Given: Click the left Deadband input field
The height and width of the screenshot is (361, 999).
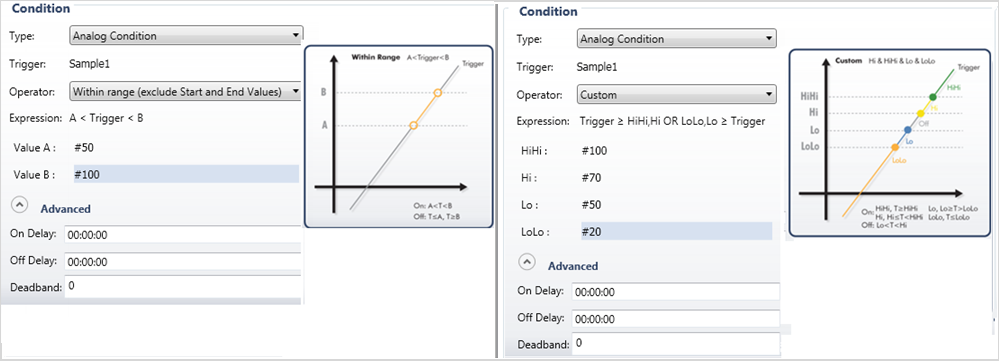Looking at the screenshot, I should click(x=183, y=287).
